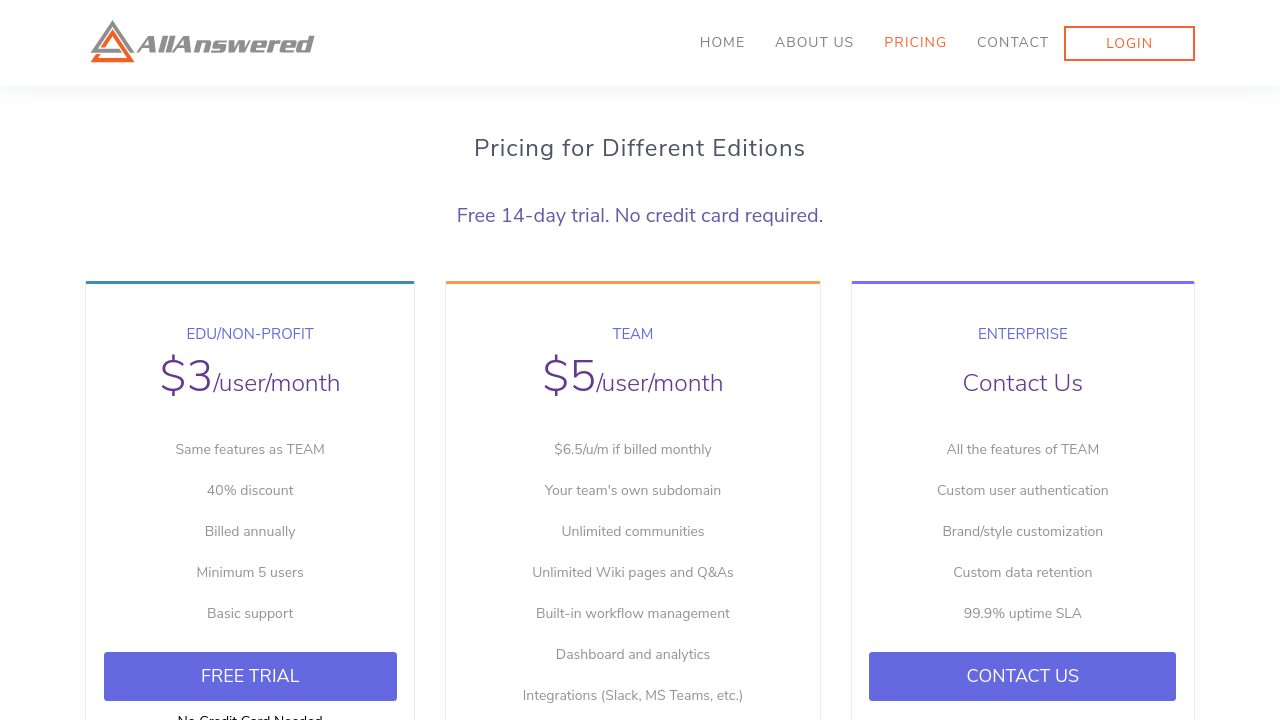1280x720 pixels.
Task: Click 'Pricing for Different Editions' heading
Action: (x=640, y=148)
